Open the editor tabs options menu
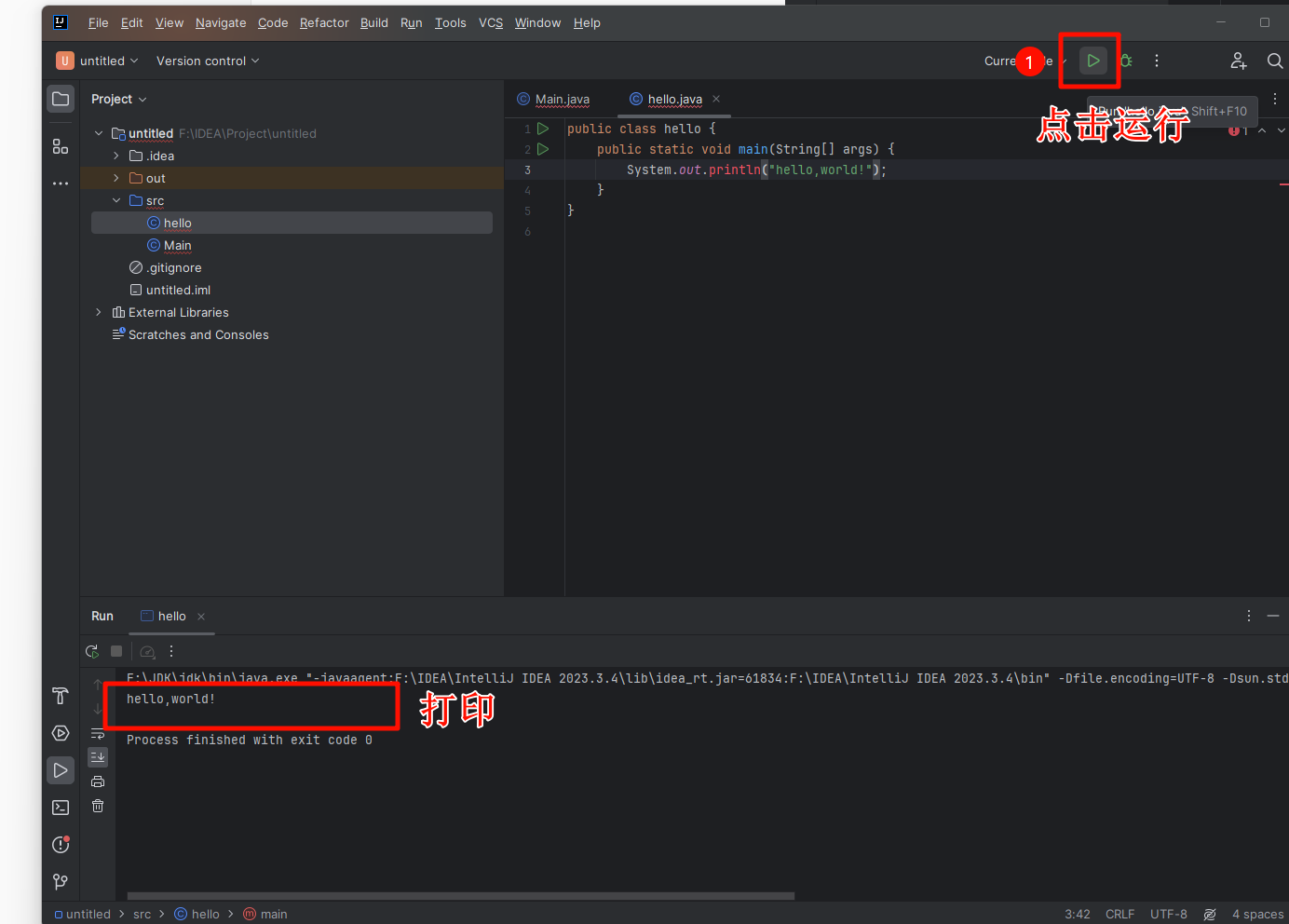 (1275, 99)
